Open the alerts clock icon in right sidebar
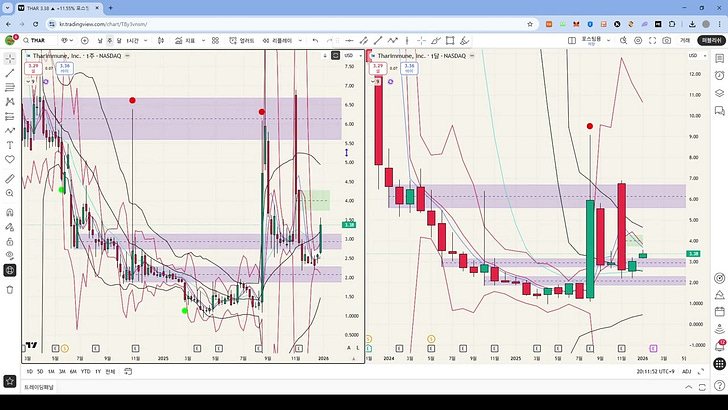Image resolution: width=728 pixels, height=410 pixels. coord(719,76)
